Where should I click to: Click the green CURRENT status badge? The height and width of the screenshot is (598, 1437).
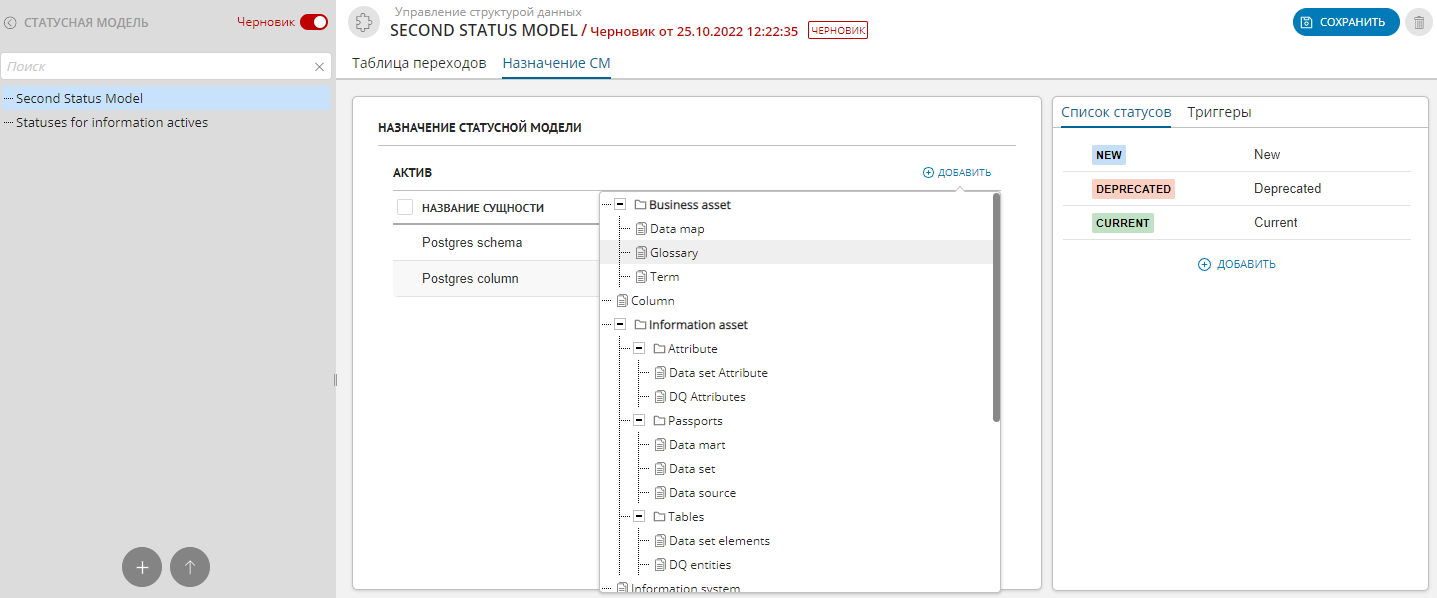1122,223
